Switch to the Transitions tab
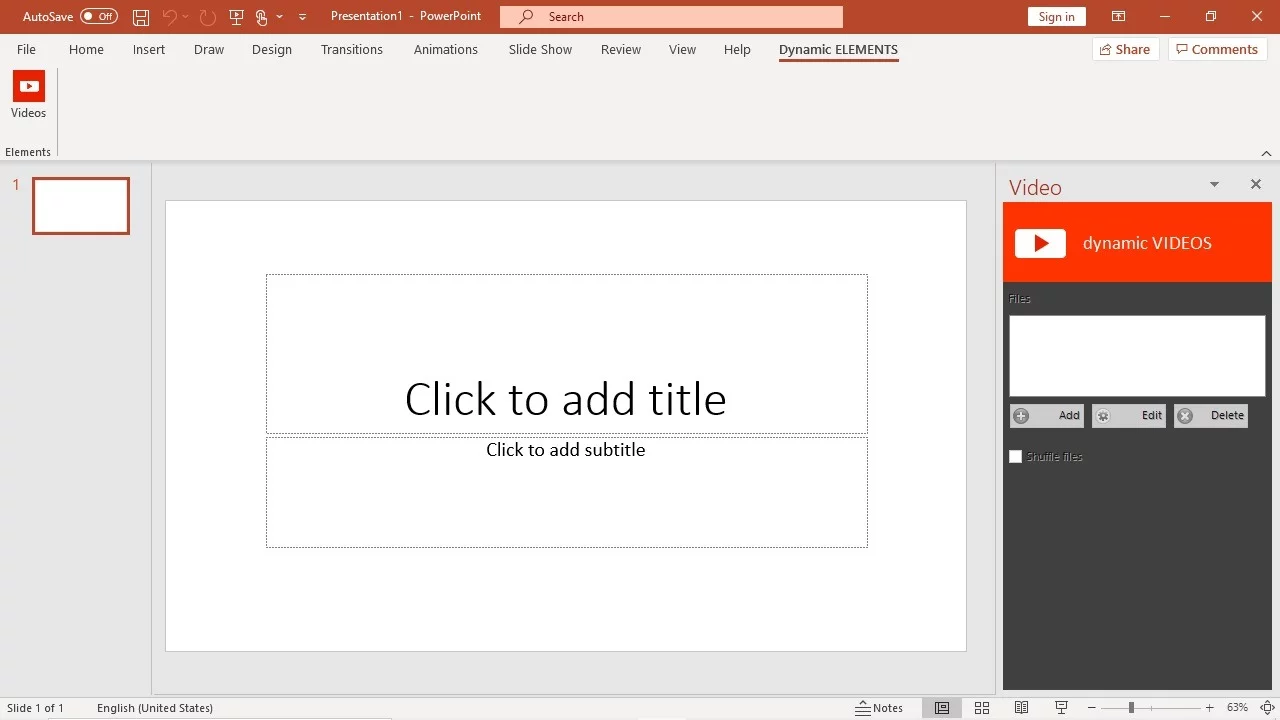The height and width of the screenshot is (720, 1280). tap(352, 49)
